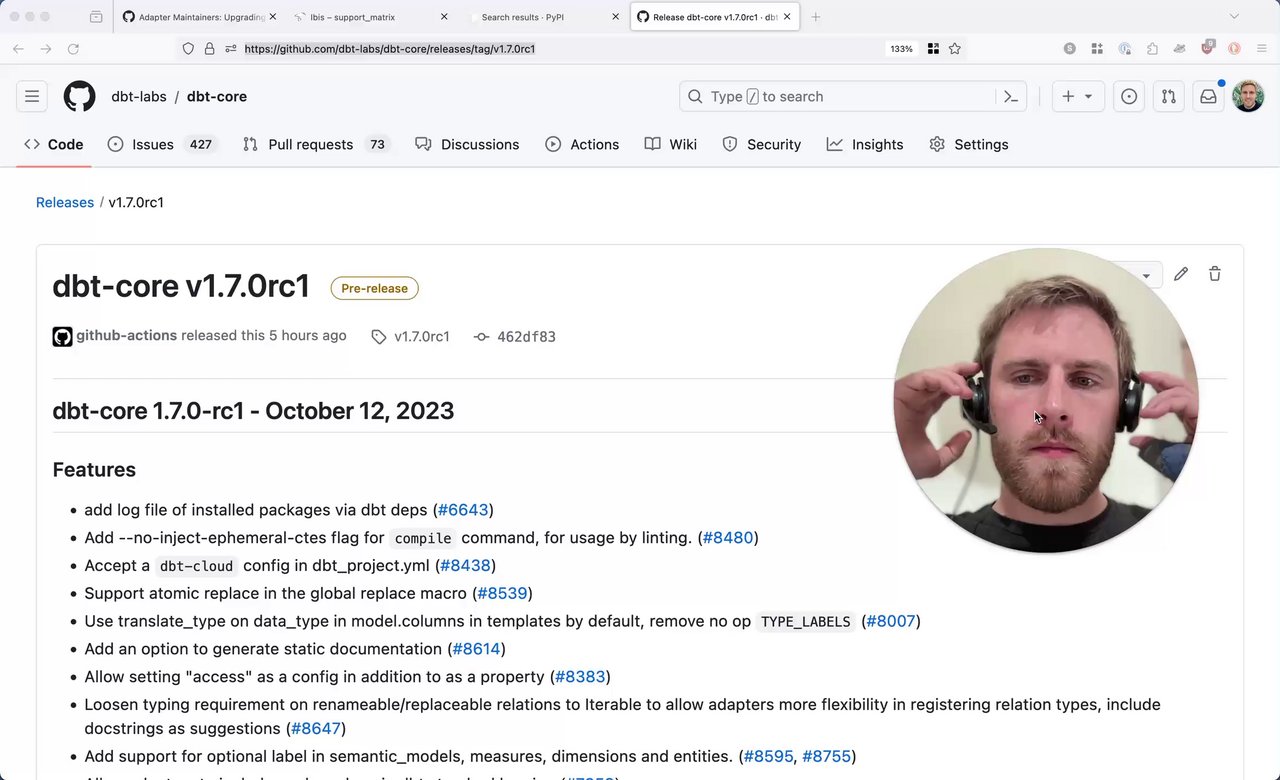
Task: Open the DuckDuckGo extension icon
Action: click(x=1234, y=48)
